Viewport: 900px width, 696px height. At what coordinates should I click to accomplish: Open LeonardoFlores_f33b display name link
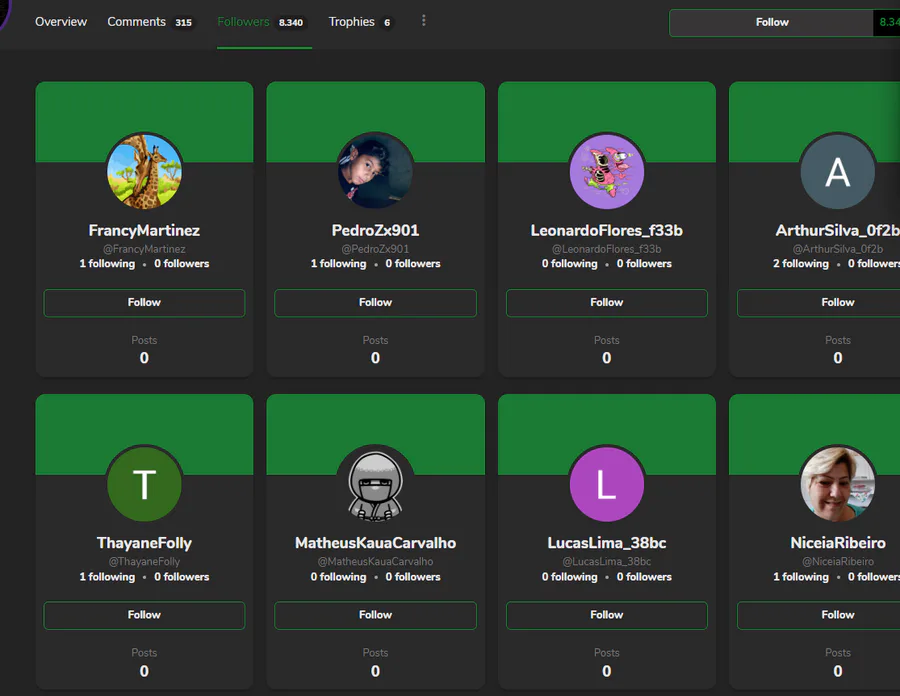(x=607, y=230)
